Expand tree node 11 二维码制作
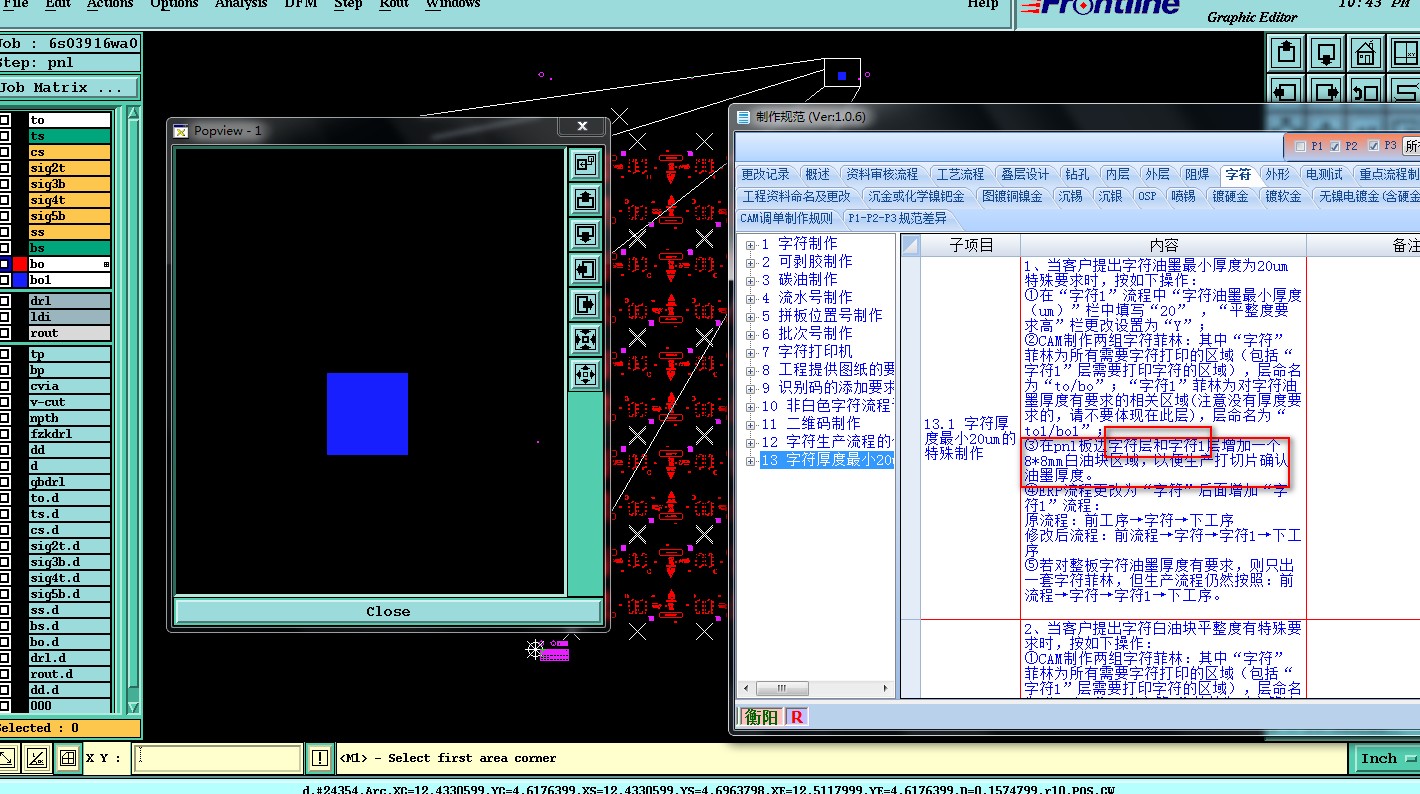Image resolution: width=1420 pixels, height=794 pixels. tap(751, 424)
